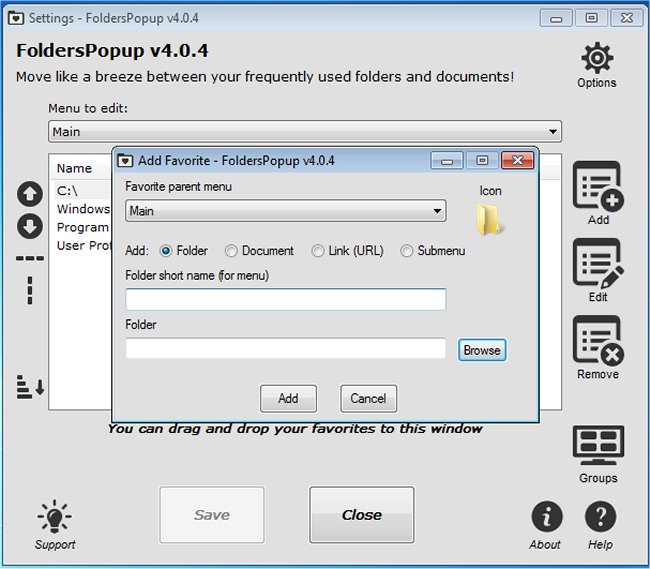
Task: Click the Add button in the dialog
Action: [x=288, y=398]
